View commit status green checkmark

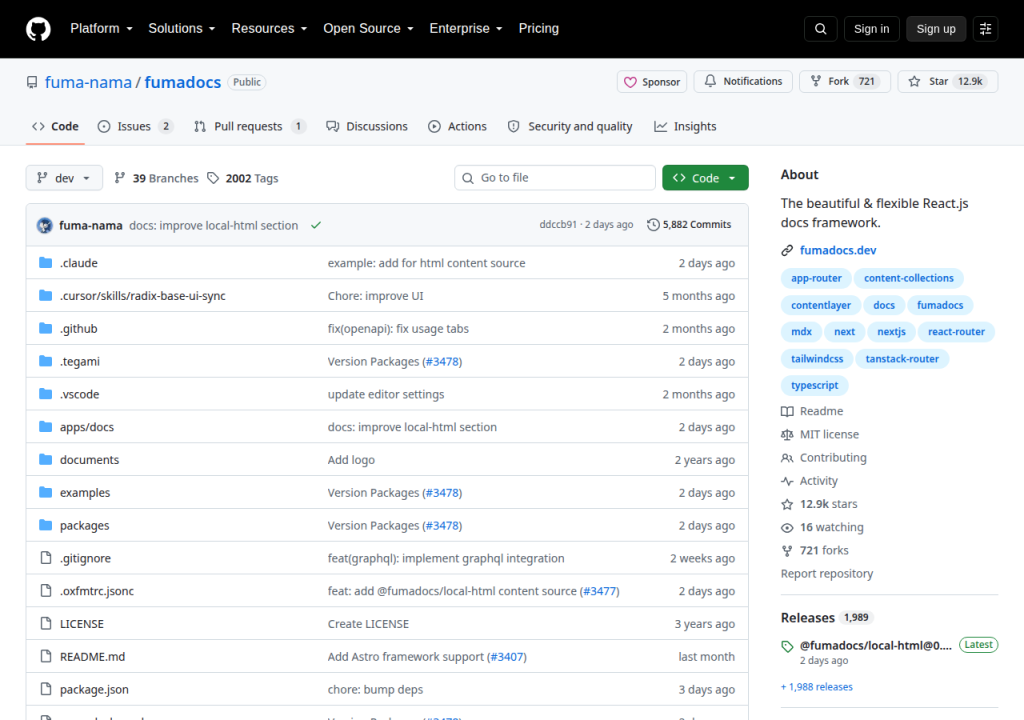(316, 225)
